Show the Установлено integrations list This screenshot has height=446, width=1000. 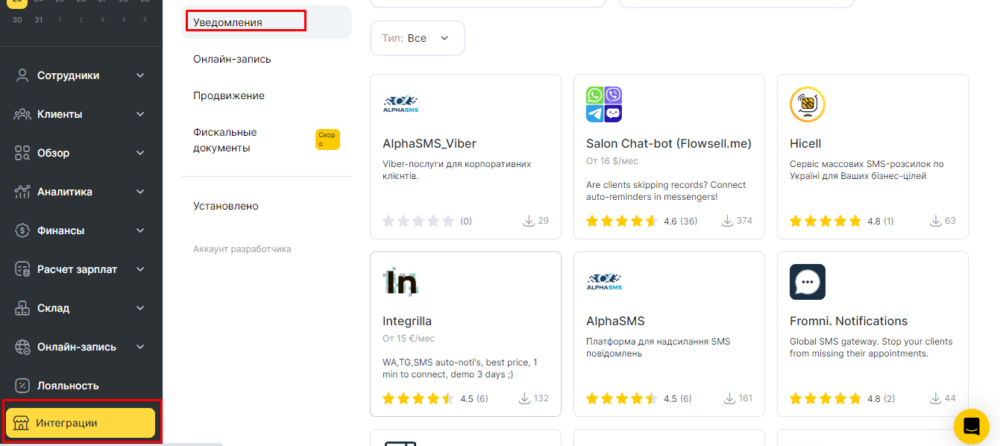(226, 206)
